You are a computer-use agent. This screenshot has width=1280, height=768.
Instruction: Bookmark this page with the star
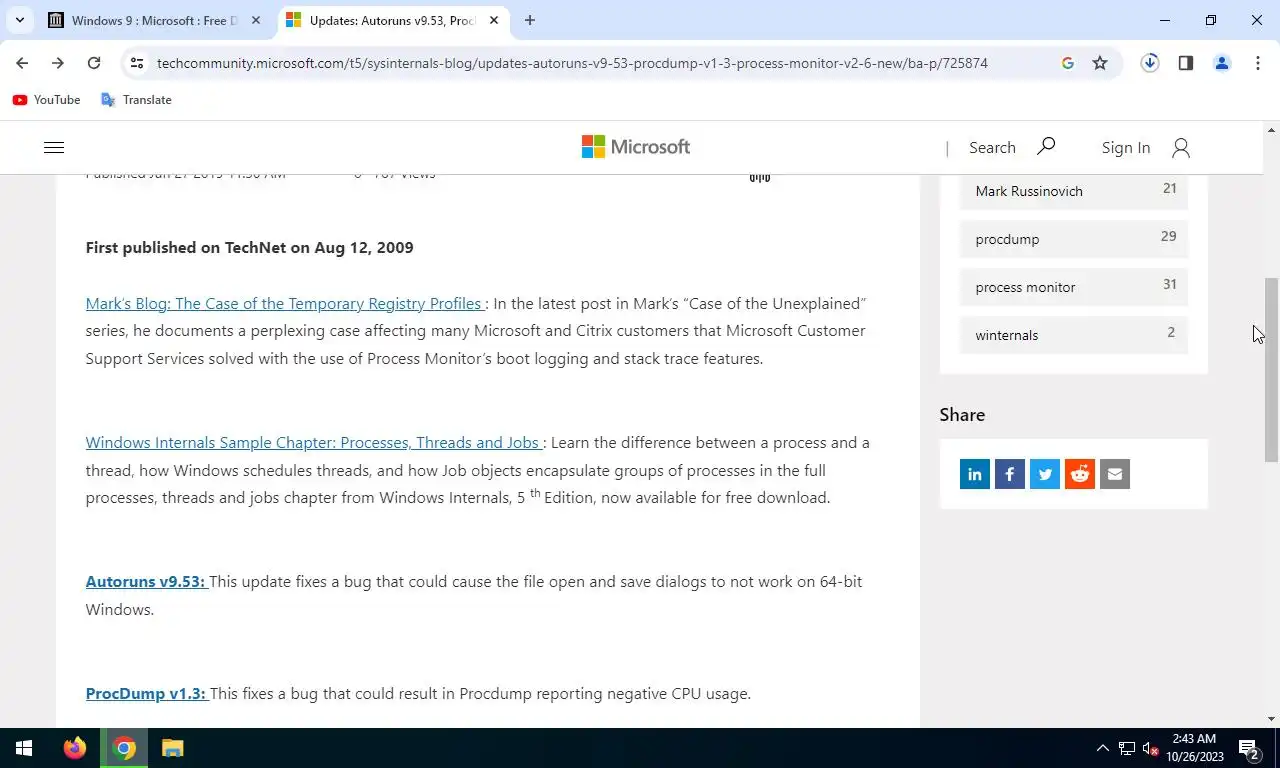click(x=1100, y=63)
